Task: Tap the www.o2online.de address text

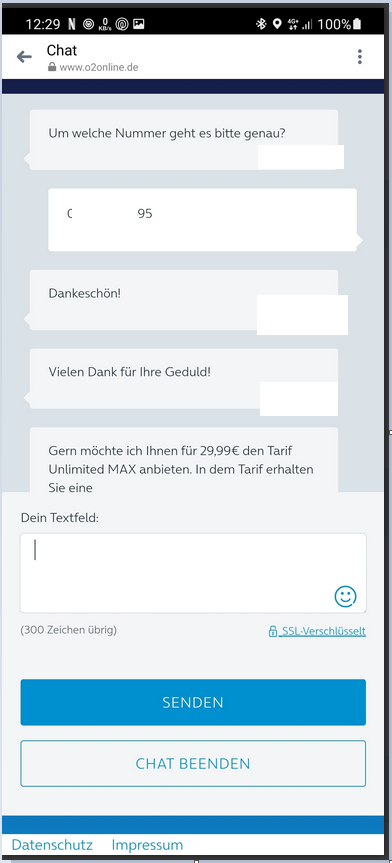Action: coord(99,67)
